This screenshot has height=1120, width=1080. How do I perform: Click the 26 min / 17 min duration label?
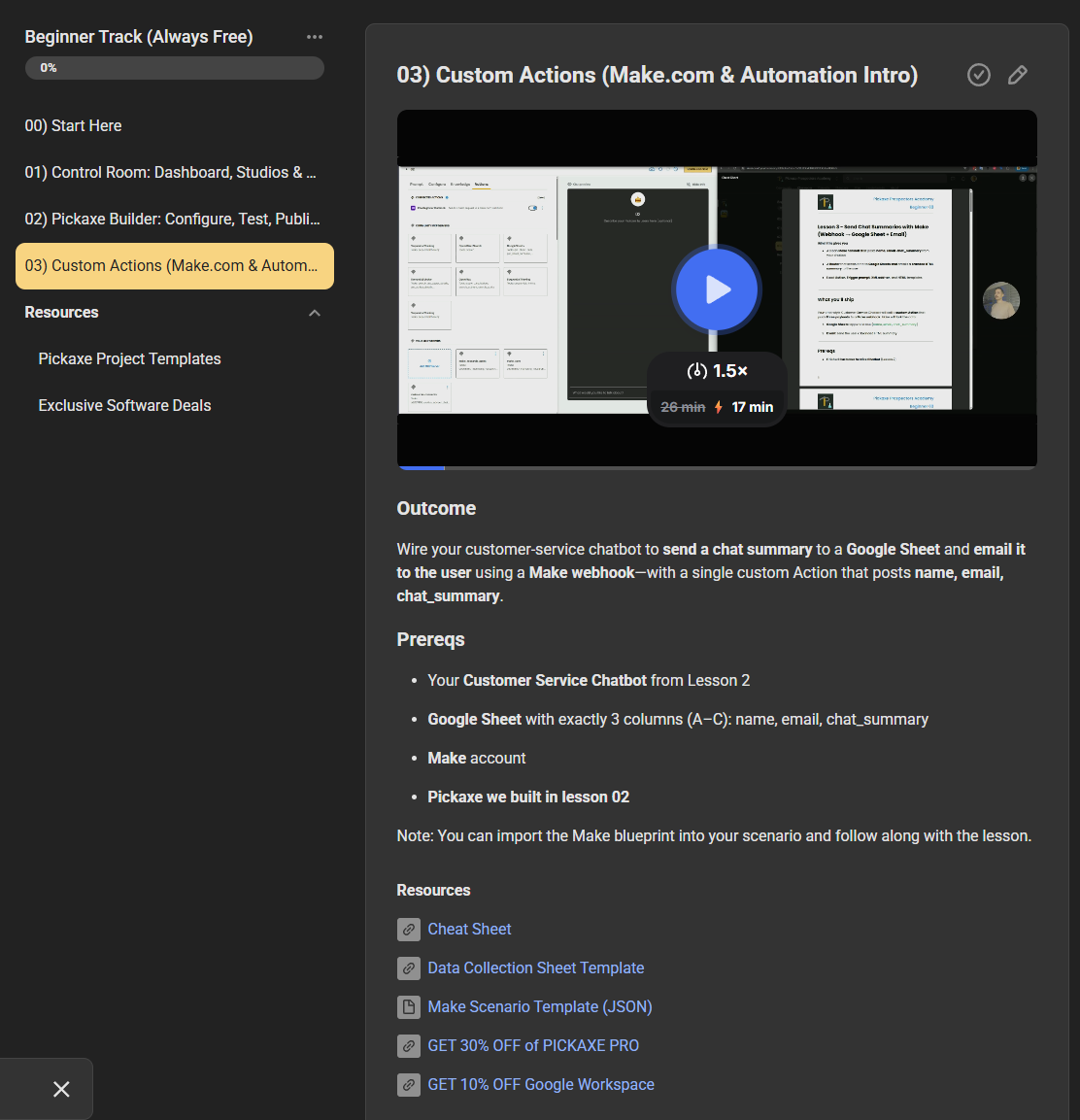[717, 407]
